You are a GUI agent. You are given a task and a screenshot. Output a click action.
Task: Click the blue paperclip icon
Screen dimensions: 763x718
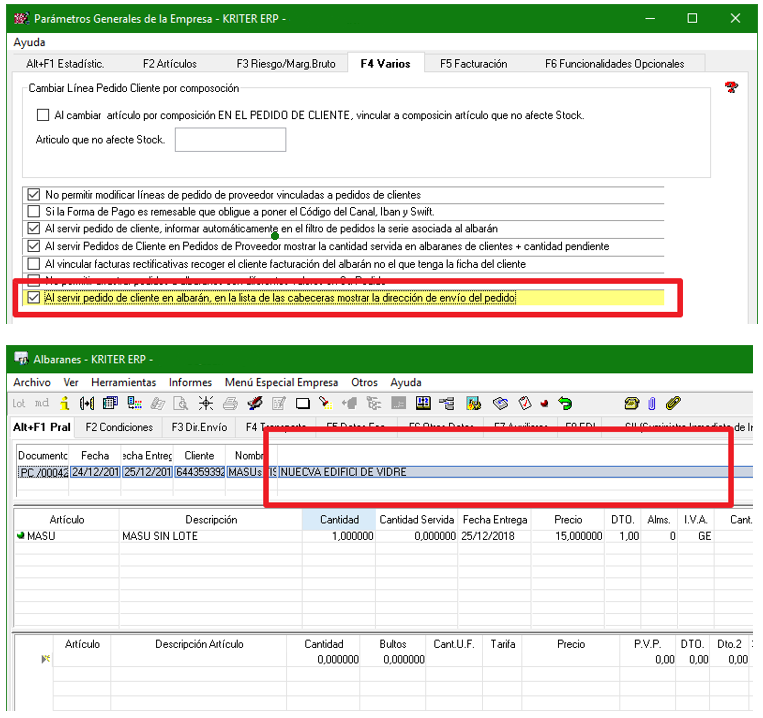coord(652,403)
